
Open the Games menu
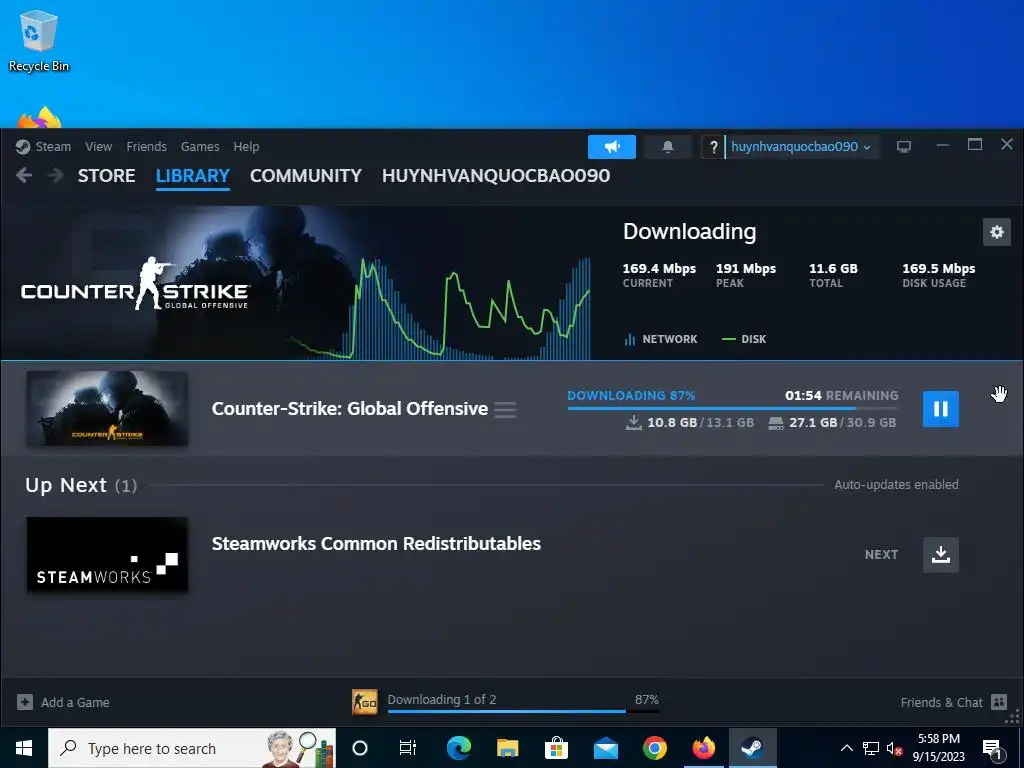(200, 147)
